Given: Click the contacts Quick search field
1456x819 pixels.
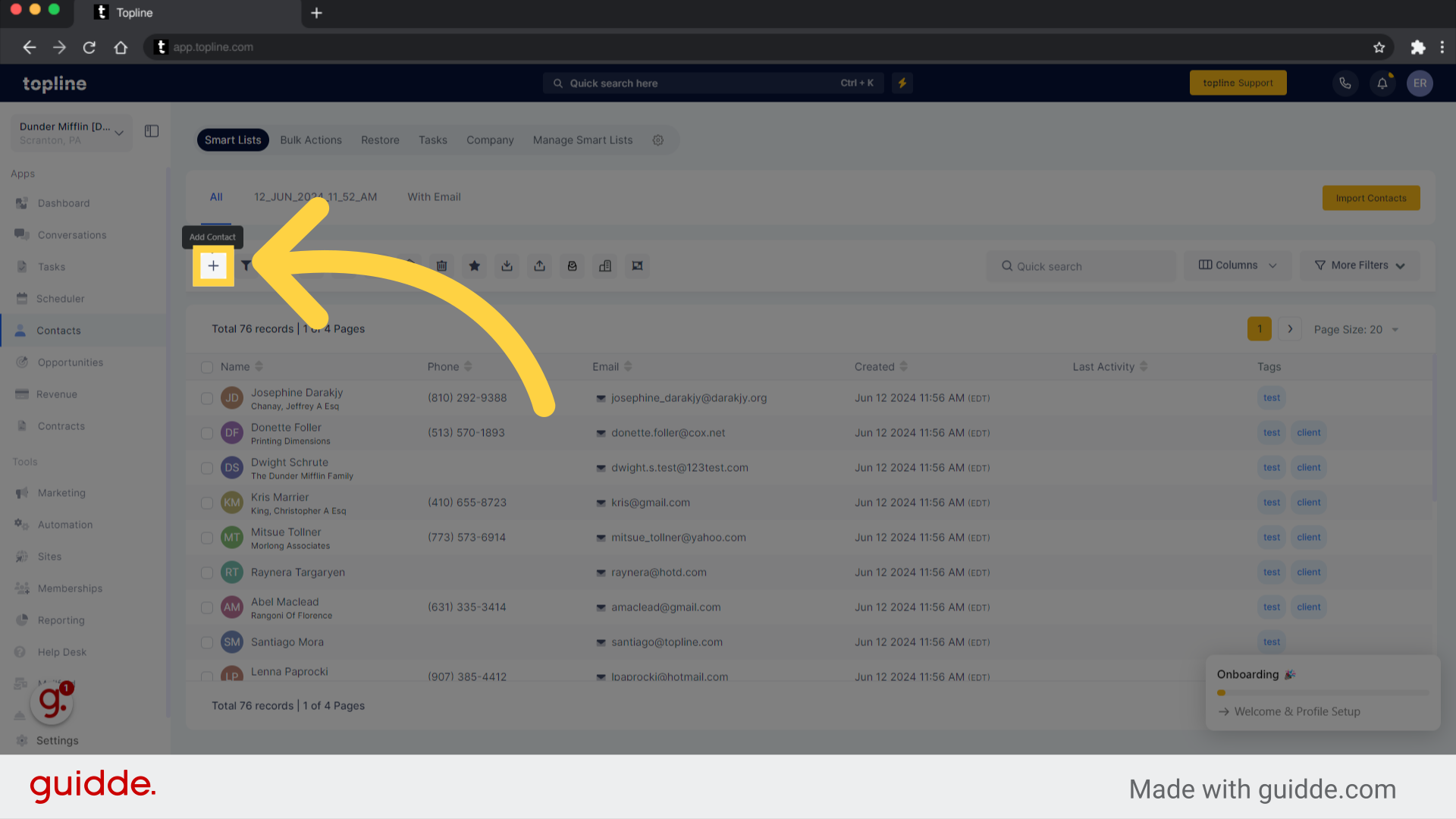Looking at the screenshot, I should [x=1081, y=266].
